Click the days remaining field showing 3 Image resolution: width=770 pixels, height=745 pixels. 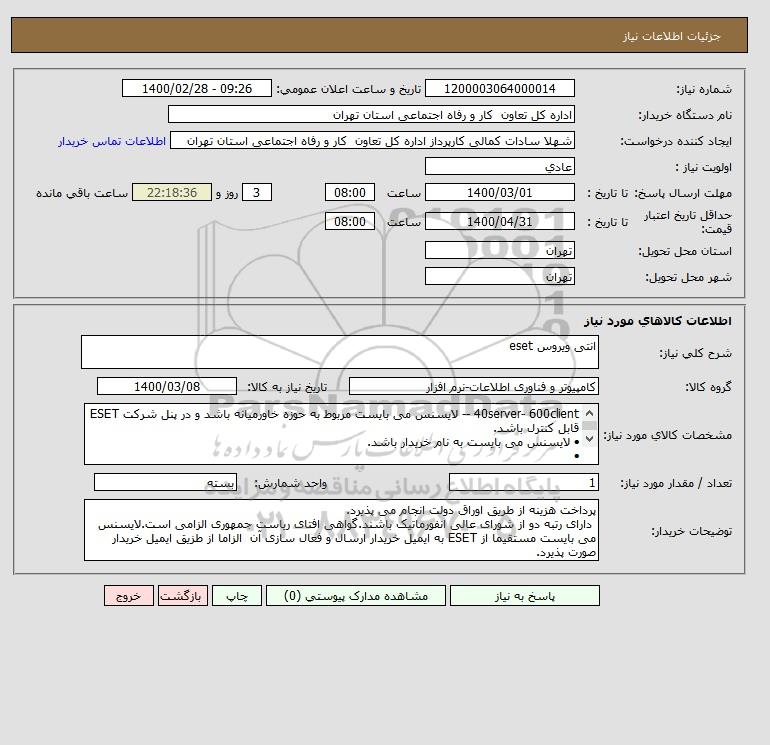(x=256, y=193)
